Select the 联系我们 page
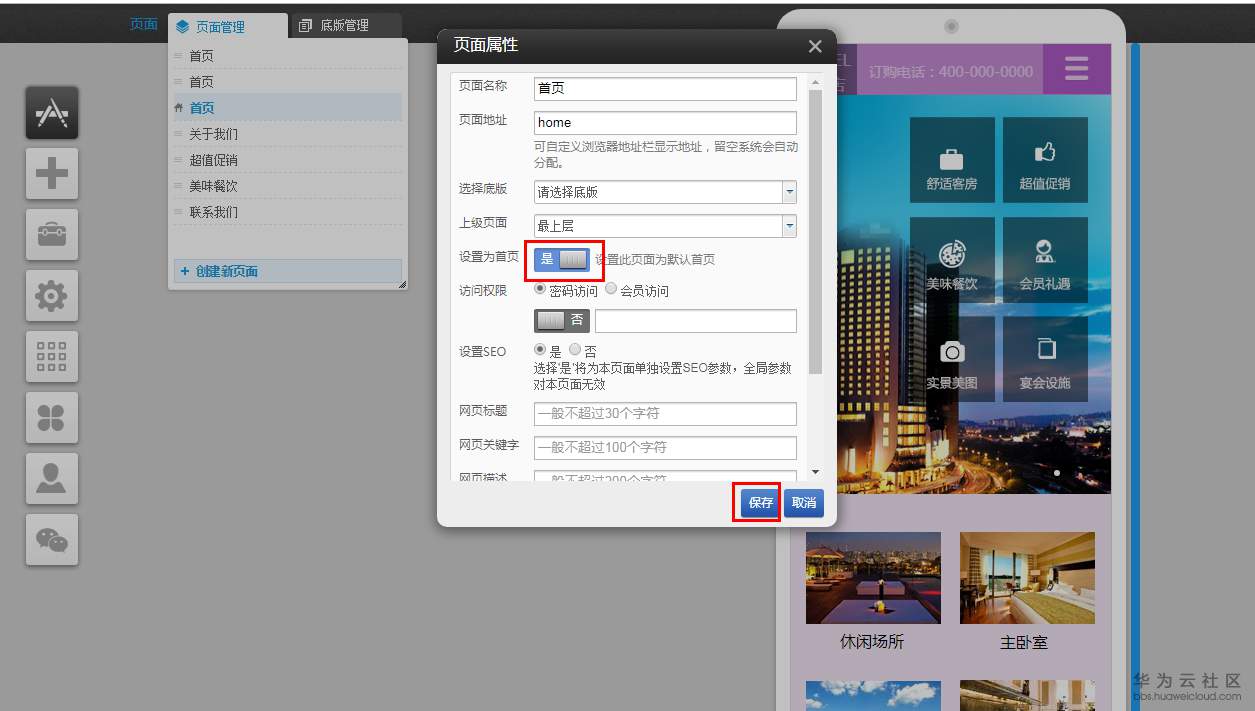The height and width of the screenshot is (711, 1255). [x=288, y=212]
